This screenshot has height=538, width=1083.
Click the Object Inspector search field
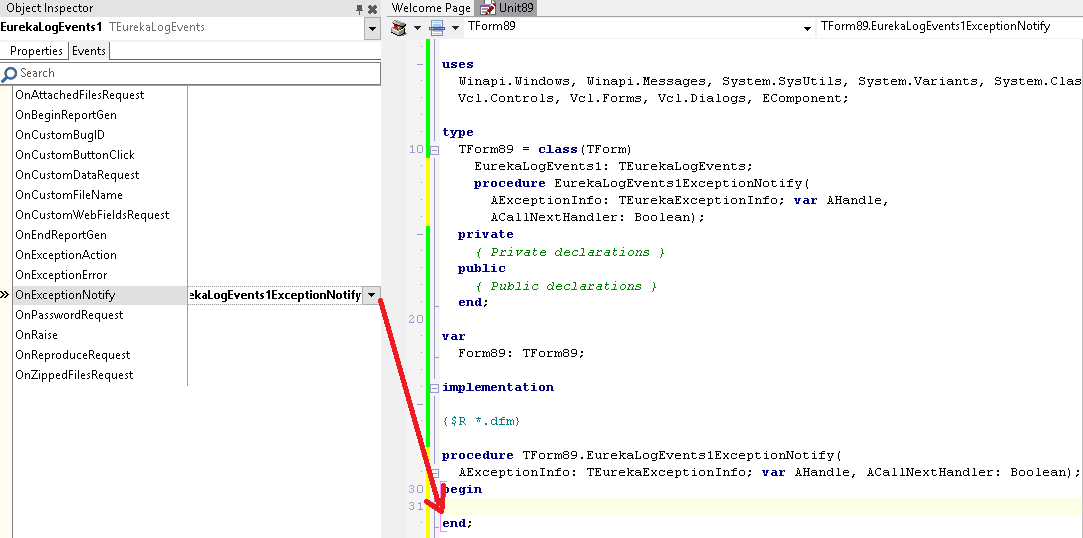pos(191,73)
